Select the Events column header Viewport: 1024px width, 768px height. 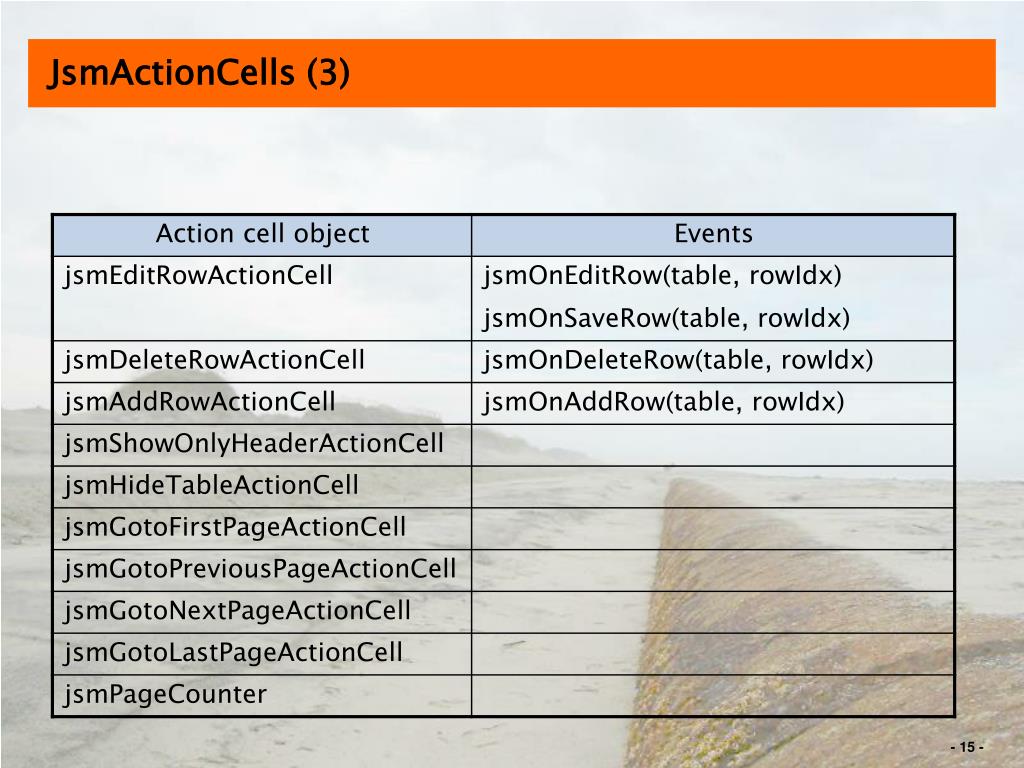pyautogui.click(x=713, y=234)
